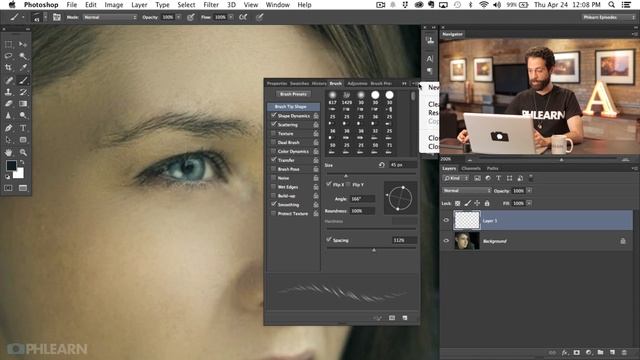This screenshot has height=360, width=640.
Task: Filter layers by type layers
Action: [x=498, y=178]
